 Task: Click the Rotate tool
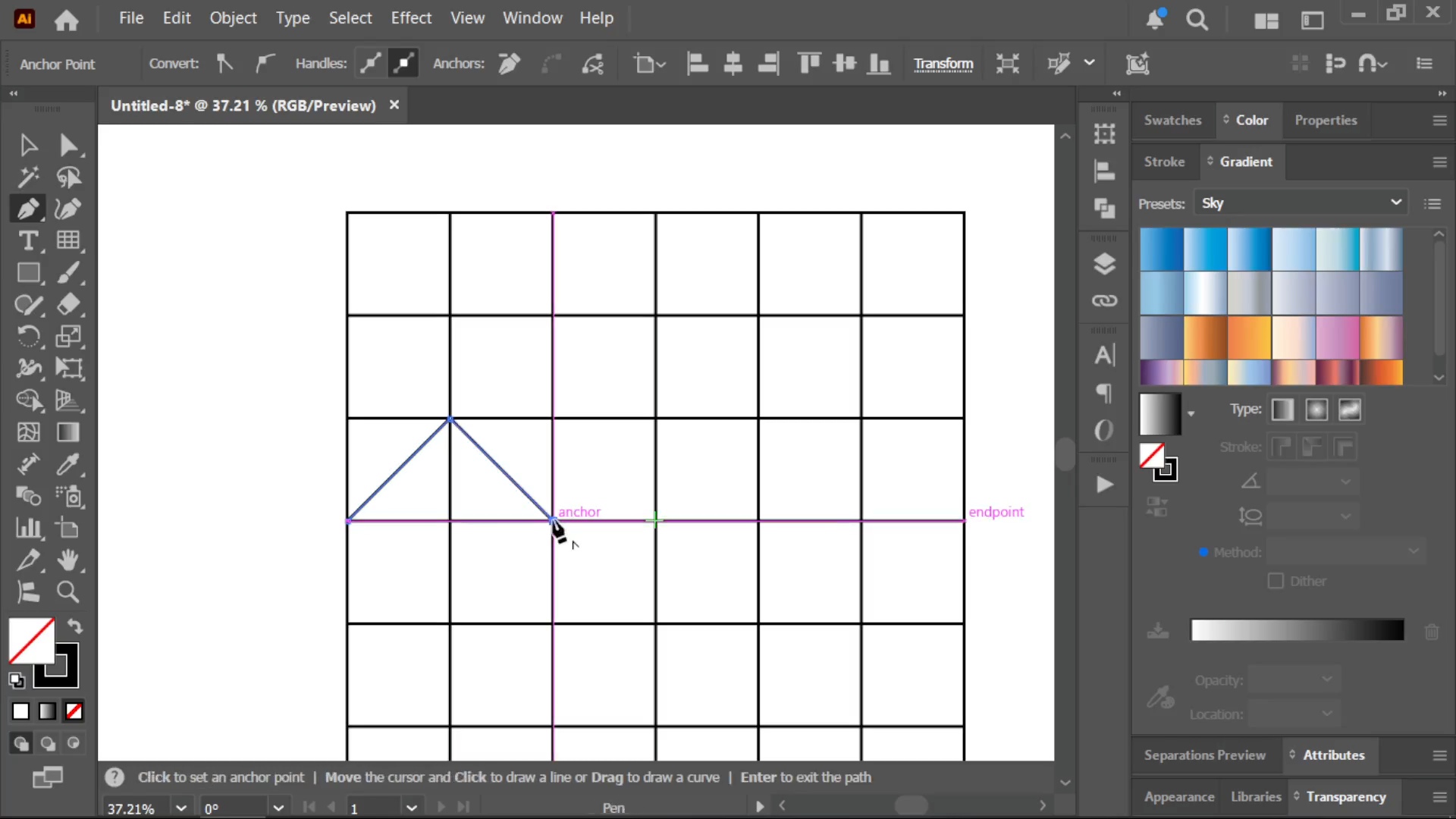pyautogui.click(x=28, y=337)
